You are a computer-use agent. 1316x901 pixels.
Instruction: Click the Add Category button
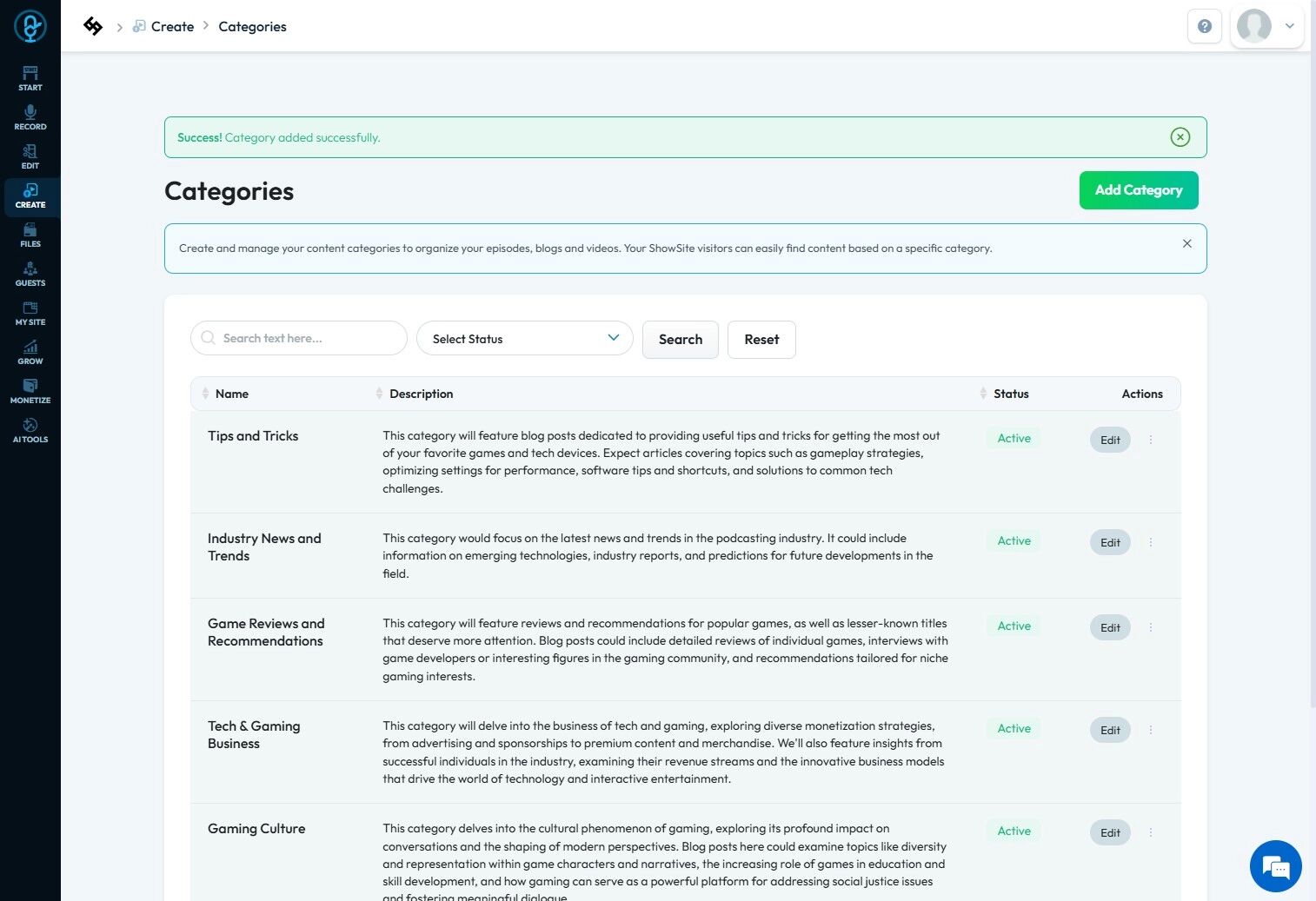[x=1139, y=190]
